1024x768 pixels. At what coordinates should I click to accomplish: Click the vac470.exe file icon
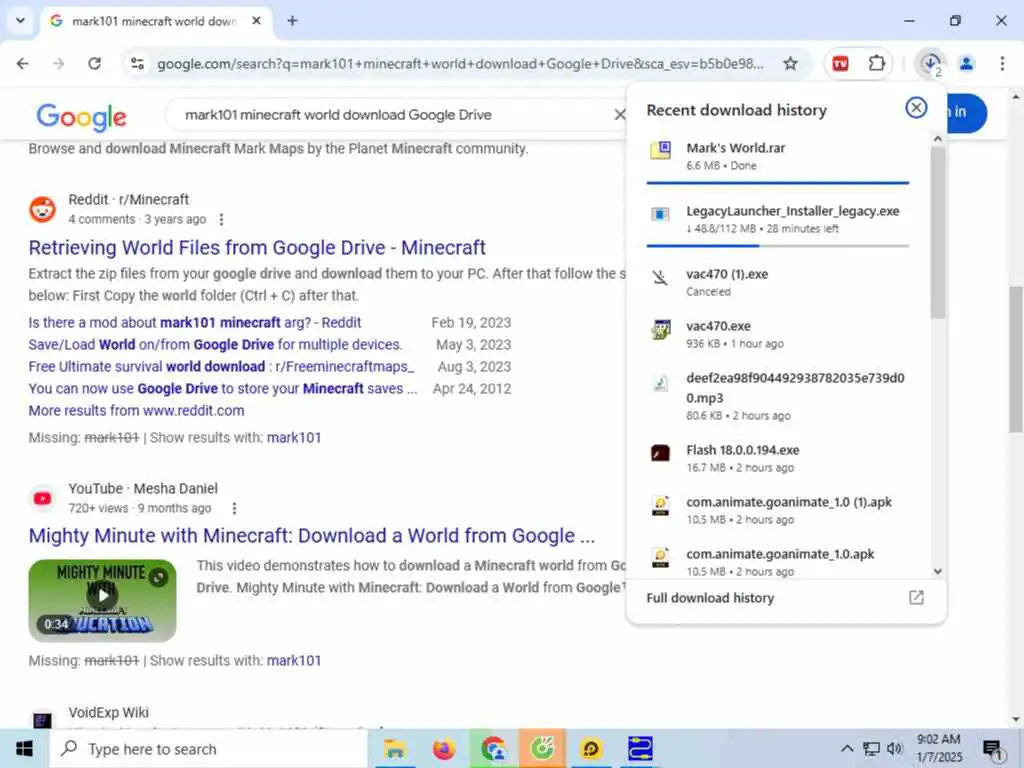[660, 329]
